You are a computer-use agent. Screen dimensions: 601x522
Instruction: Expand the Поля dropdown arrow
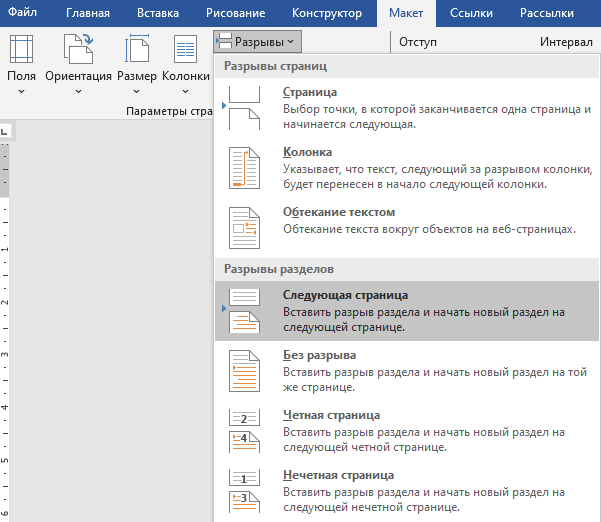point(21,92)
